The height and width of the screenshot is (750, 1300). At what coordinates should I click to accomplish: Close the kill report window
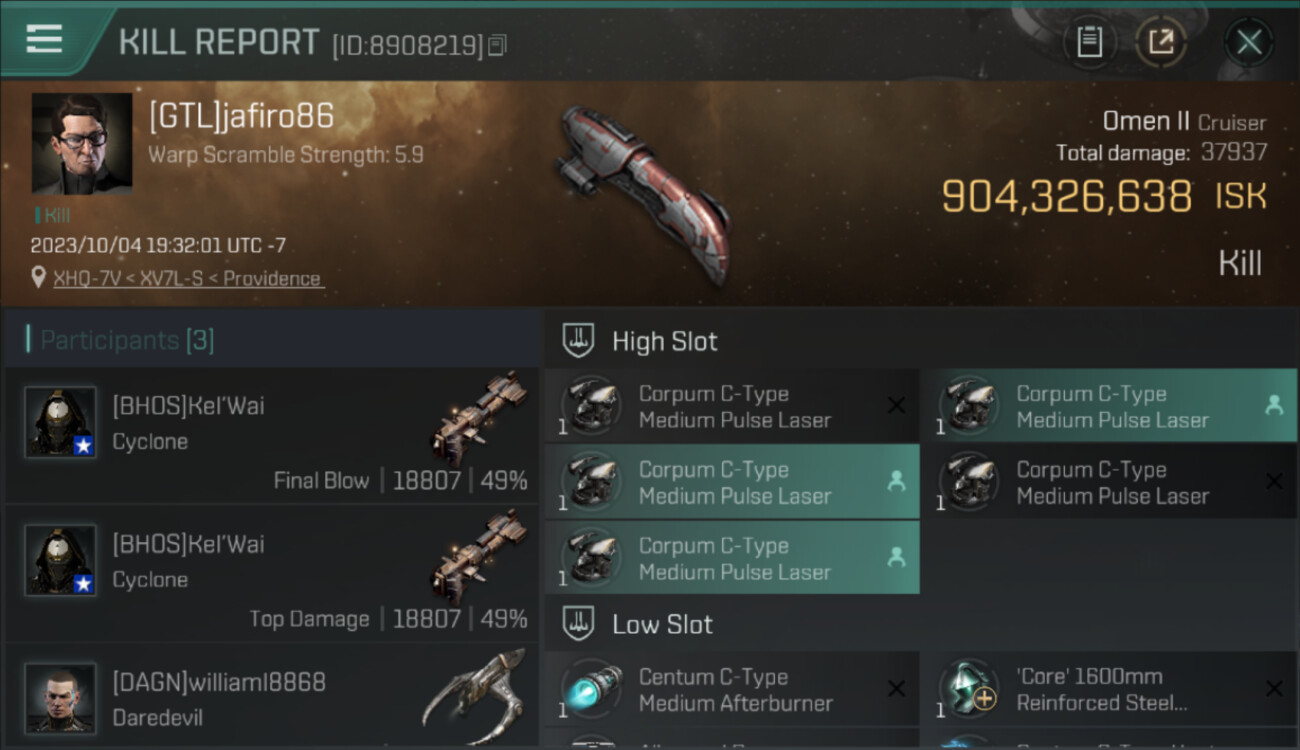(x=1249, y=42)
